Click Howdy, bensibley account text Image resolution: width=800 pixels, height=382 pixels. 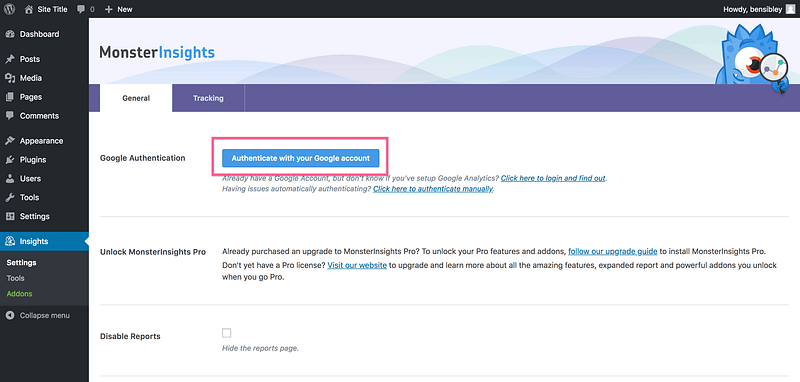click(753, 9)
